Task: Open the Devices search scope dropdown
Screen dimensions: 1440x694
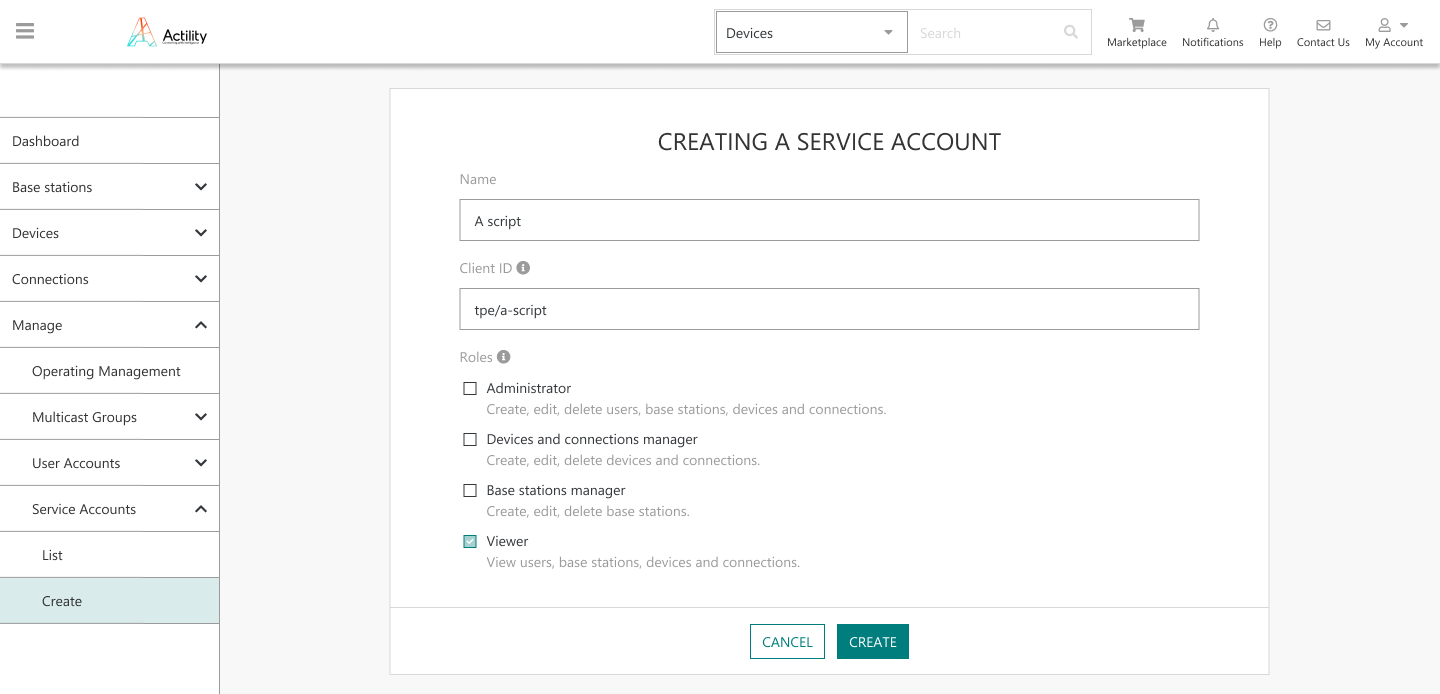Action: pos(811,33)
